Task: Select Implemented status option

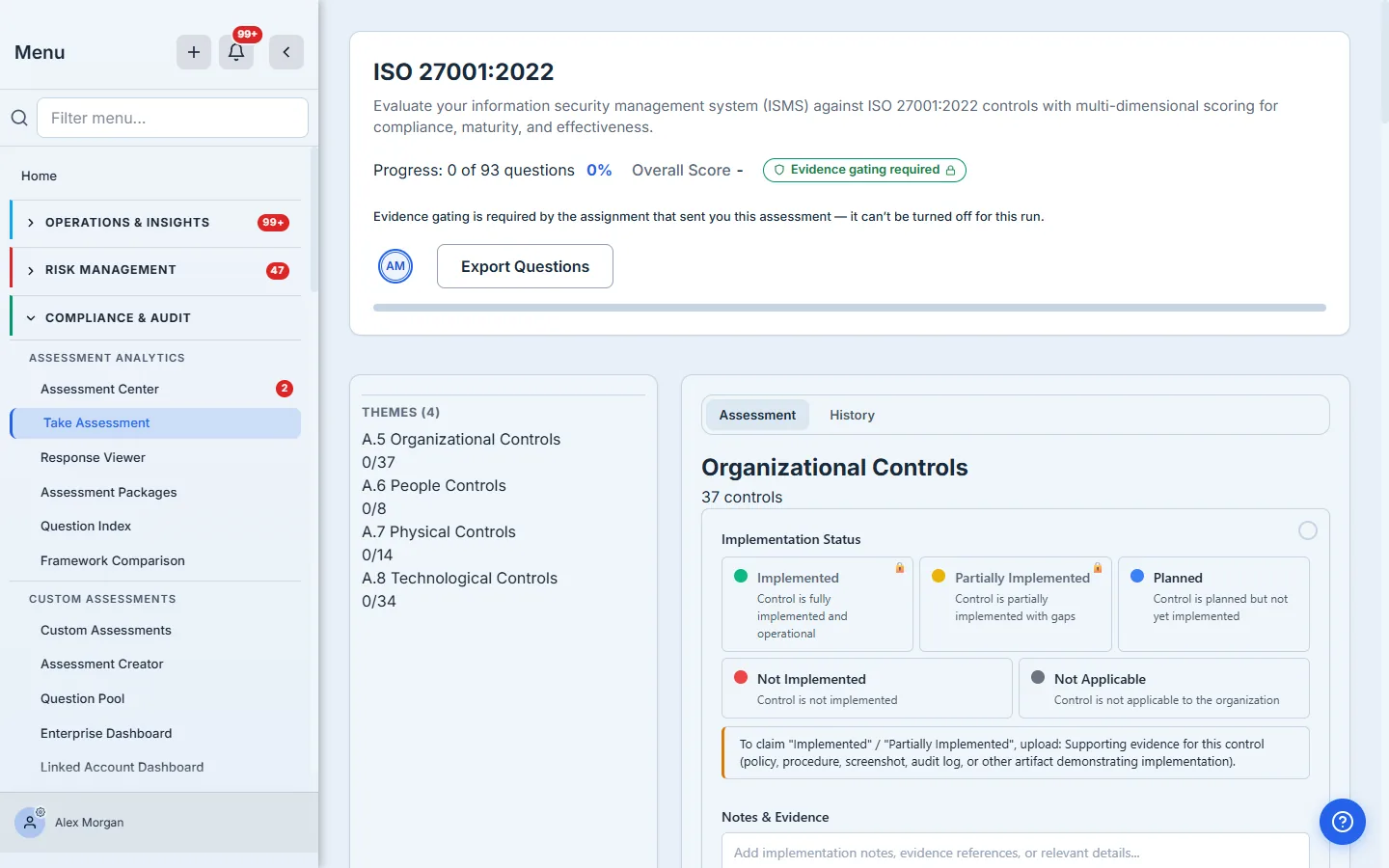Action: [817, 605]
